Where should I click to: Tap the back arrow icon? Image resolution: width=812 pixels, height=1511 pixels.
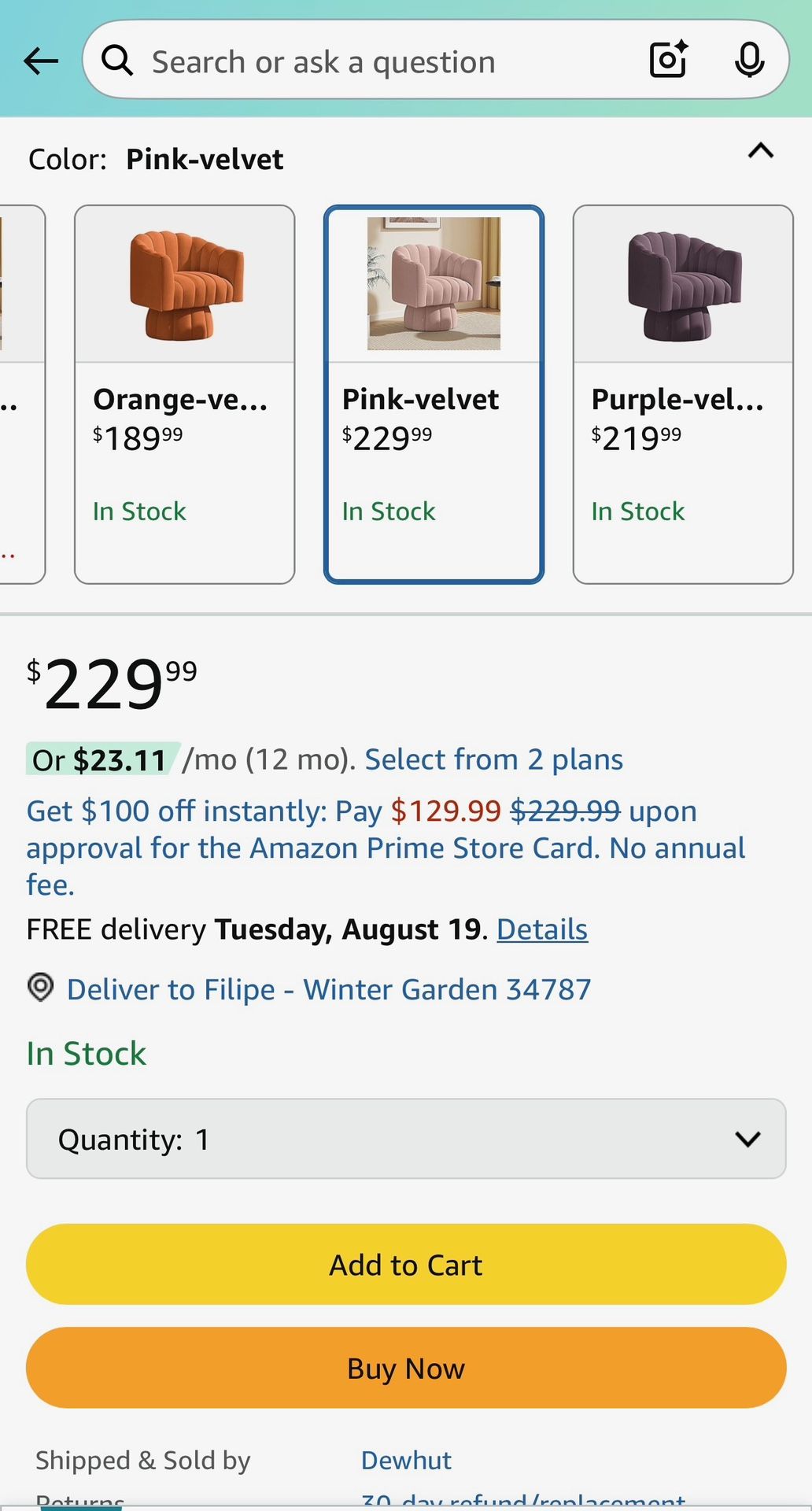click(41, 61)
